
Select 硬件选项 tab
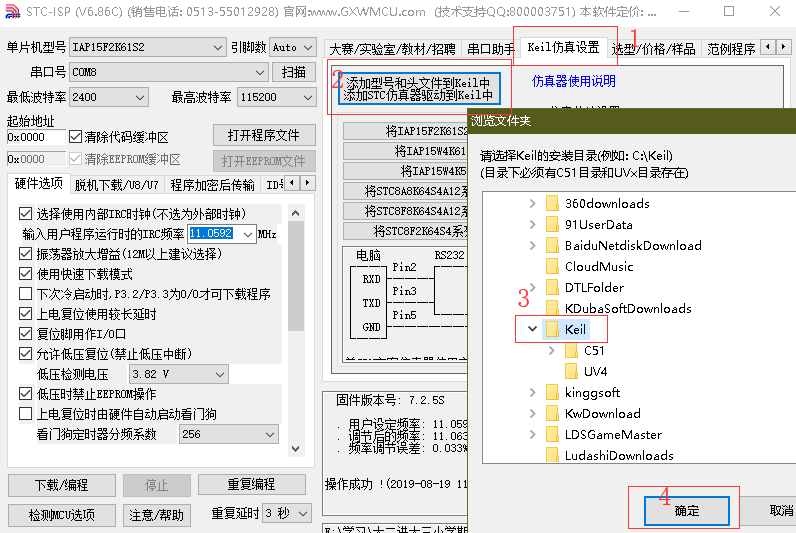[x=39, y=183]
